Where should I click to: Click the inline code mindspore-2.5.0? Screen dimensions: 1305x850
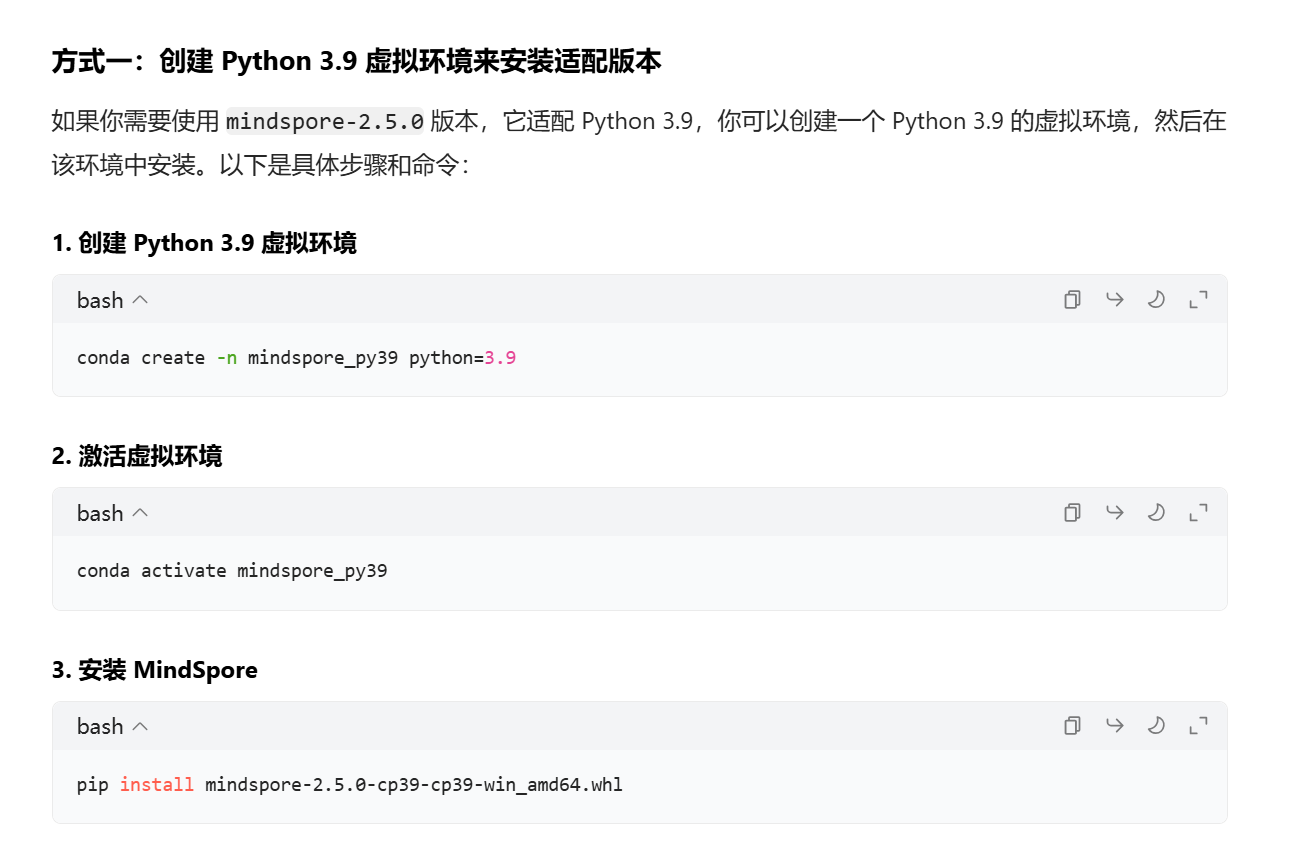323,120
